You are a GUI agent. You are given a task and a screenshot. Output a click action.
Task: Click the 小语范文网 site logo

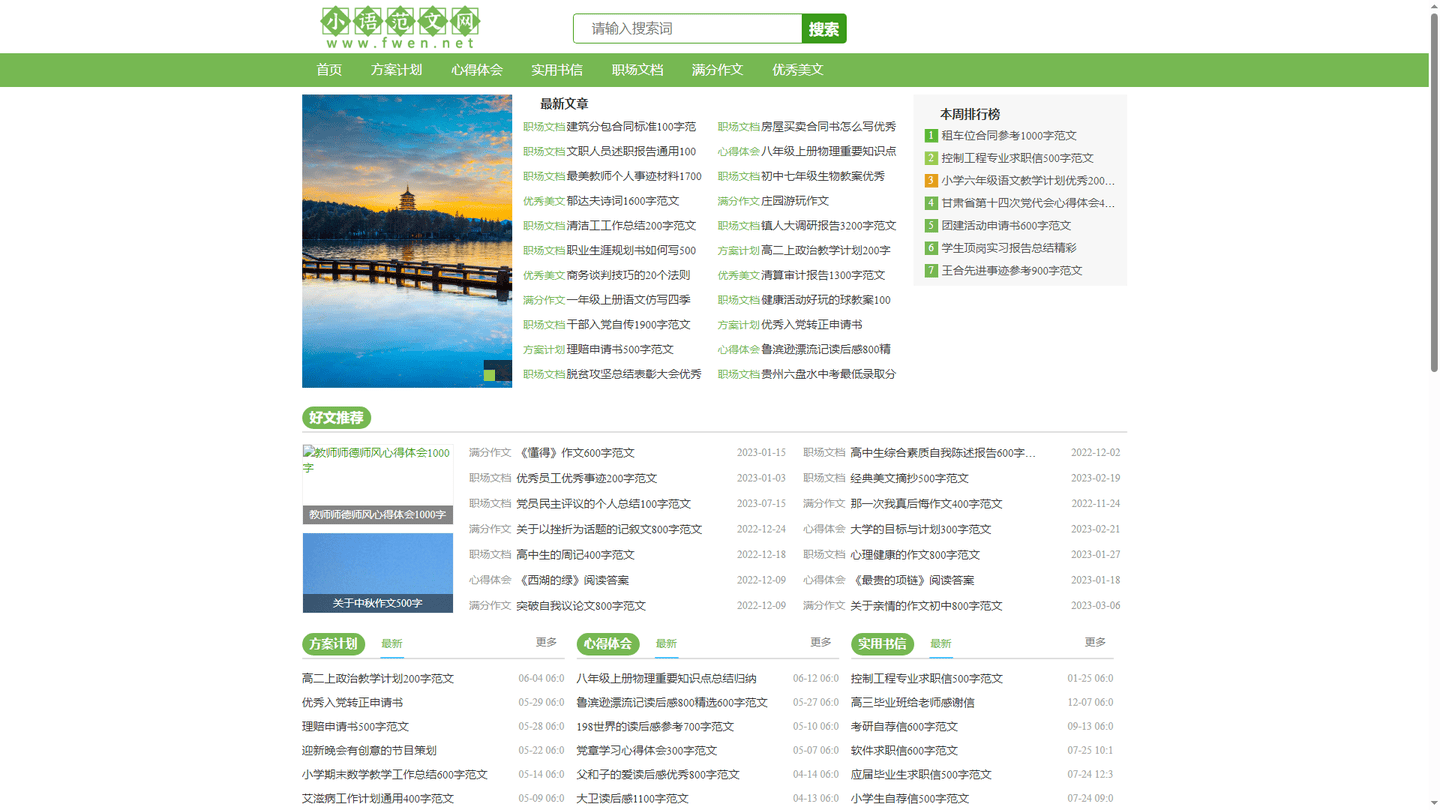point(400,28)
